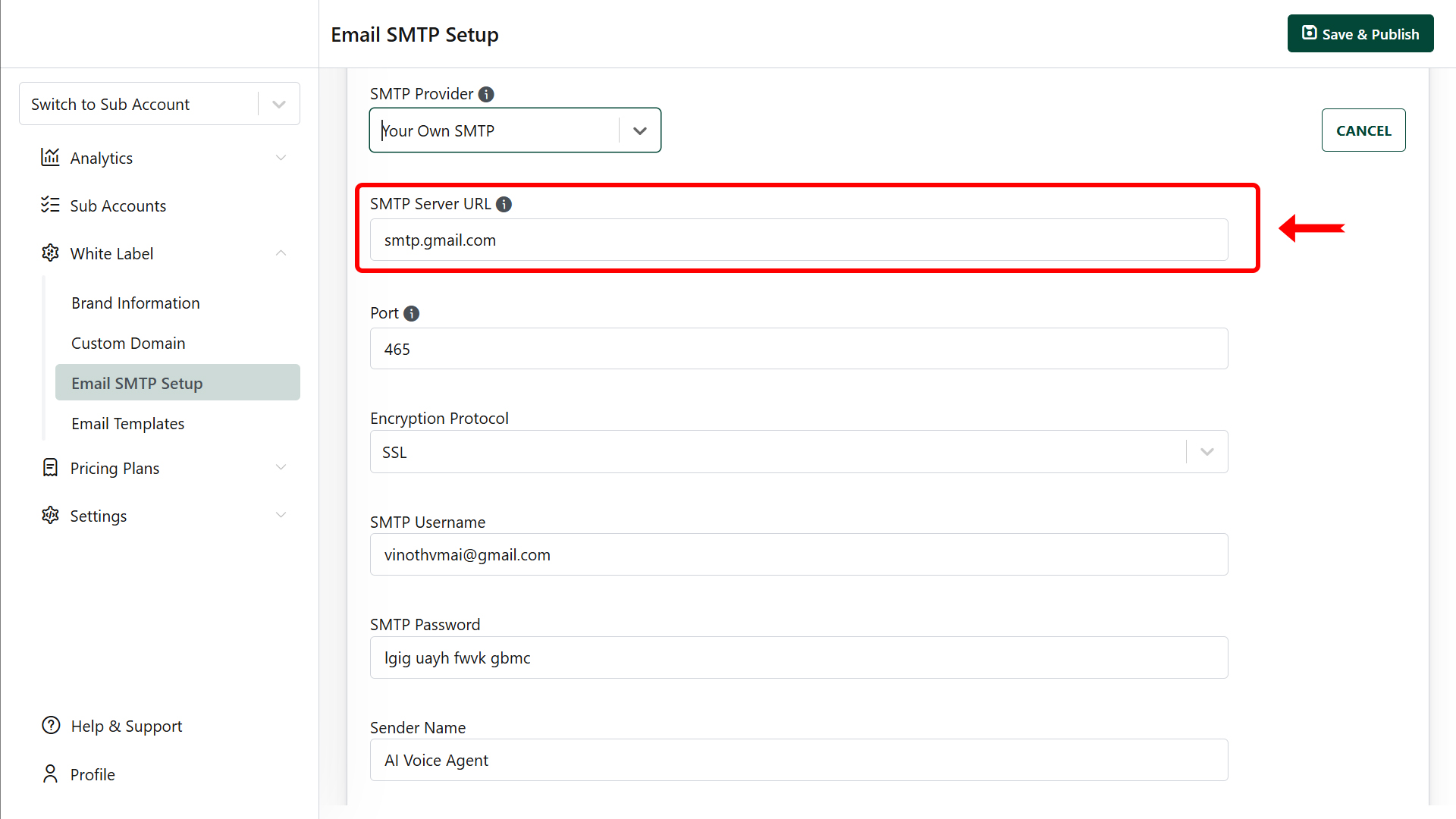Click the Encryption Protocol label
Image resolution: width=1456 pixels, height=819 pixels.
point(439,418)
